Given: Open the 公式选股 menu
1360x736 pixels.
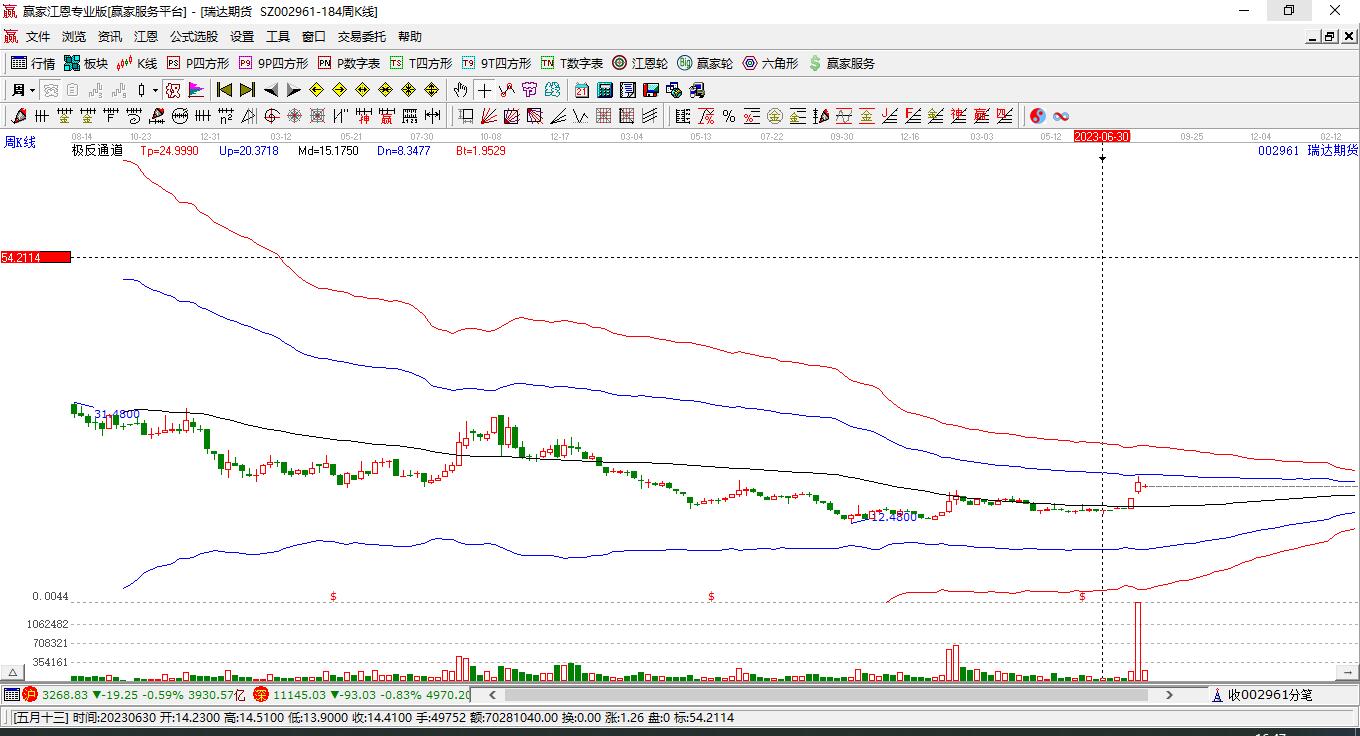Looking at the screenshot, I should click(193, 37).
